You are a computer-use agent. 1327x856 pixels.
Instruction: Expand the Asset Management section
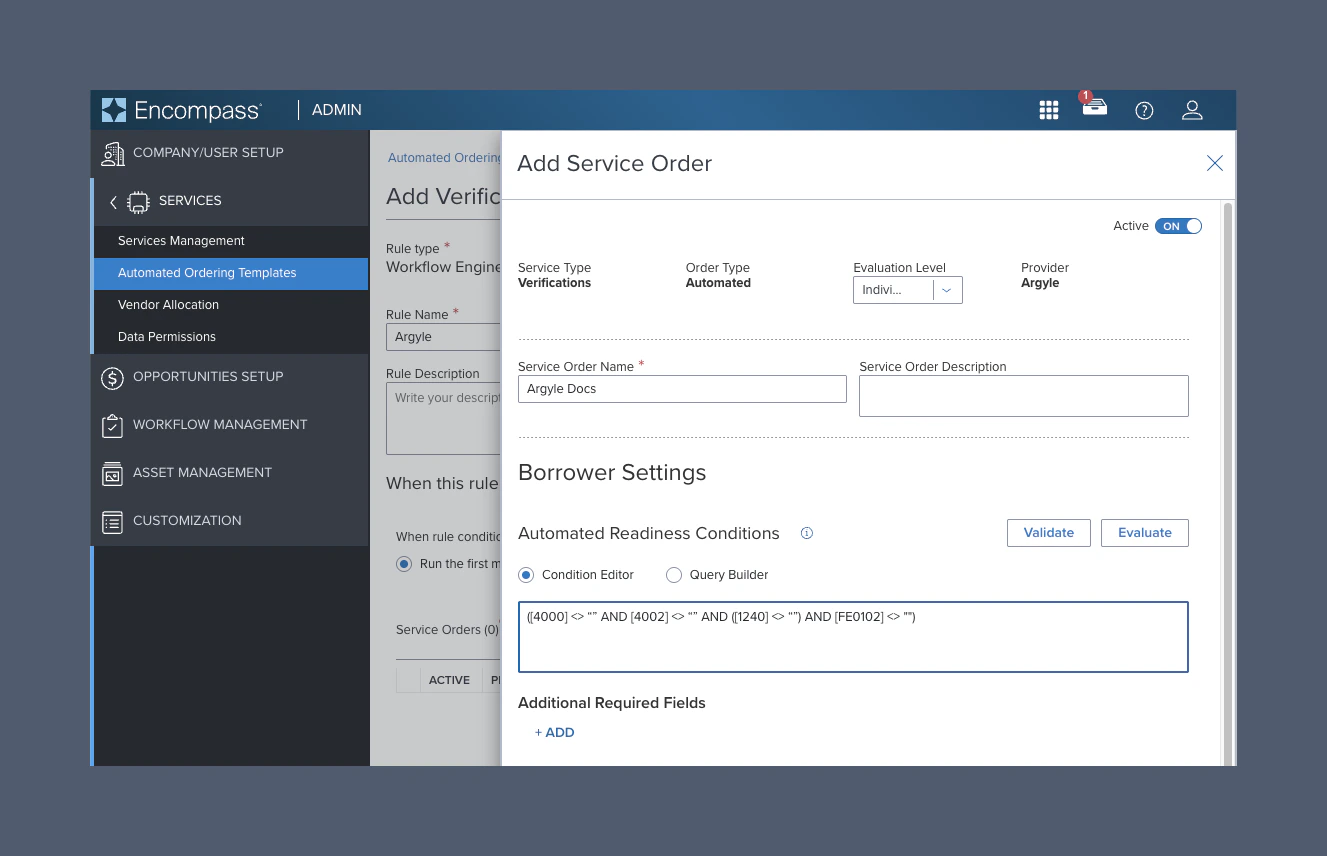112,473
